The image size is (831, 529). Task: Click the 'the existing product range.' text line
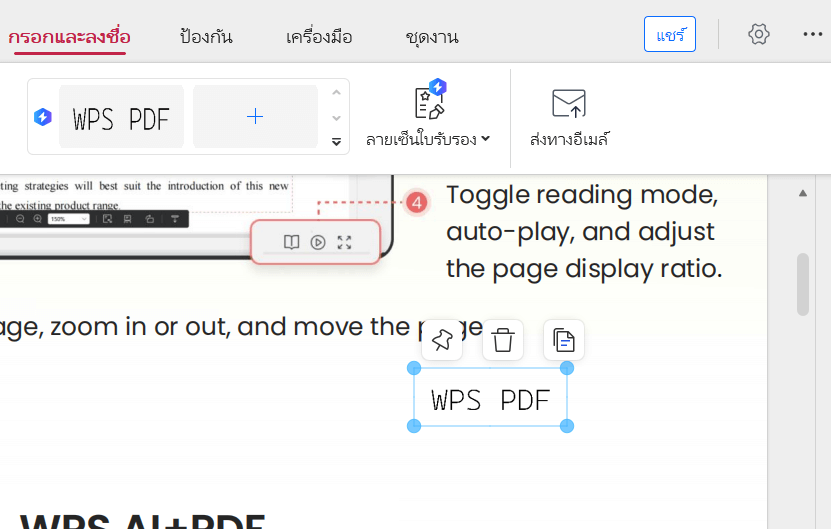tap(59, 206)
